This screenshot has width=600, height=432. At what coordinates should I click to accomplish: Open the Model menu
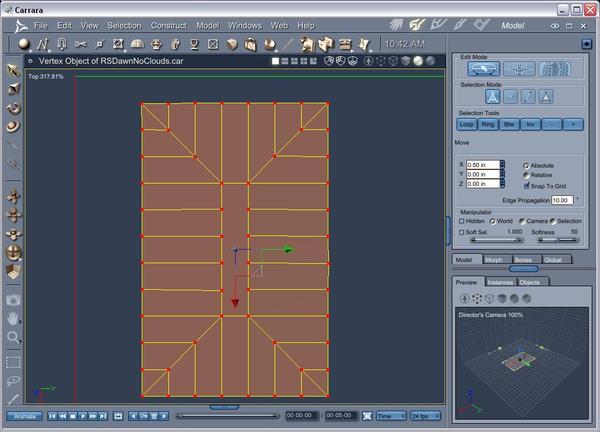[x=207, y=26]
